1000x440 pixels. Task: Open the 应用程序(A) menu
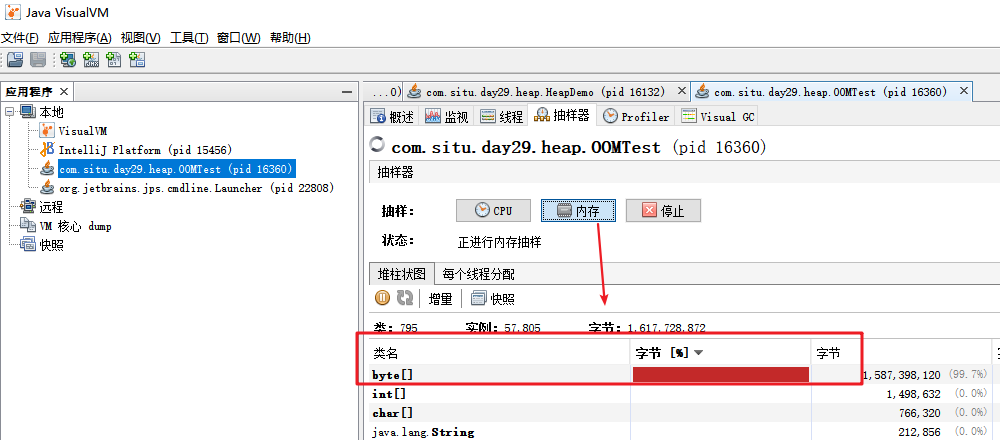(x=80, y=38)
